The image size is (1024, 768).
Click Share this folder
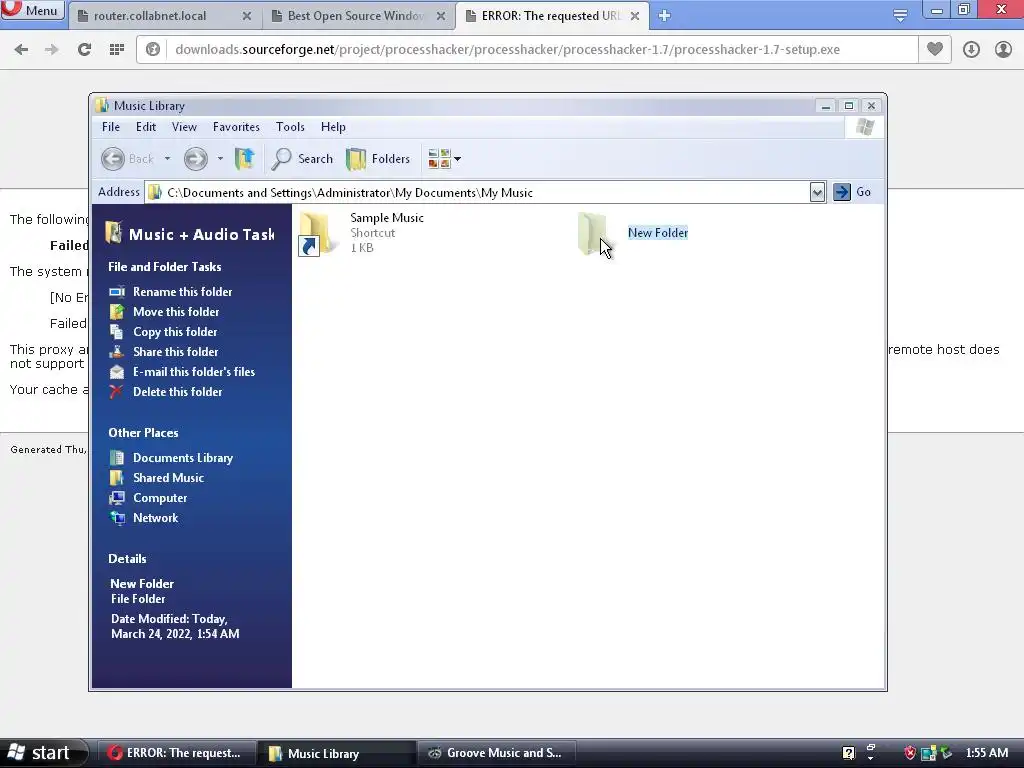(175, 352)
